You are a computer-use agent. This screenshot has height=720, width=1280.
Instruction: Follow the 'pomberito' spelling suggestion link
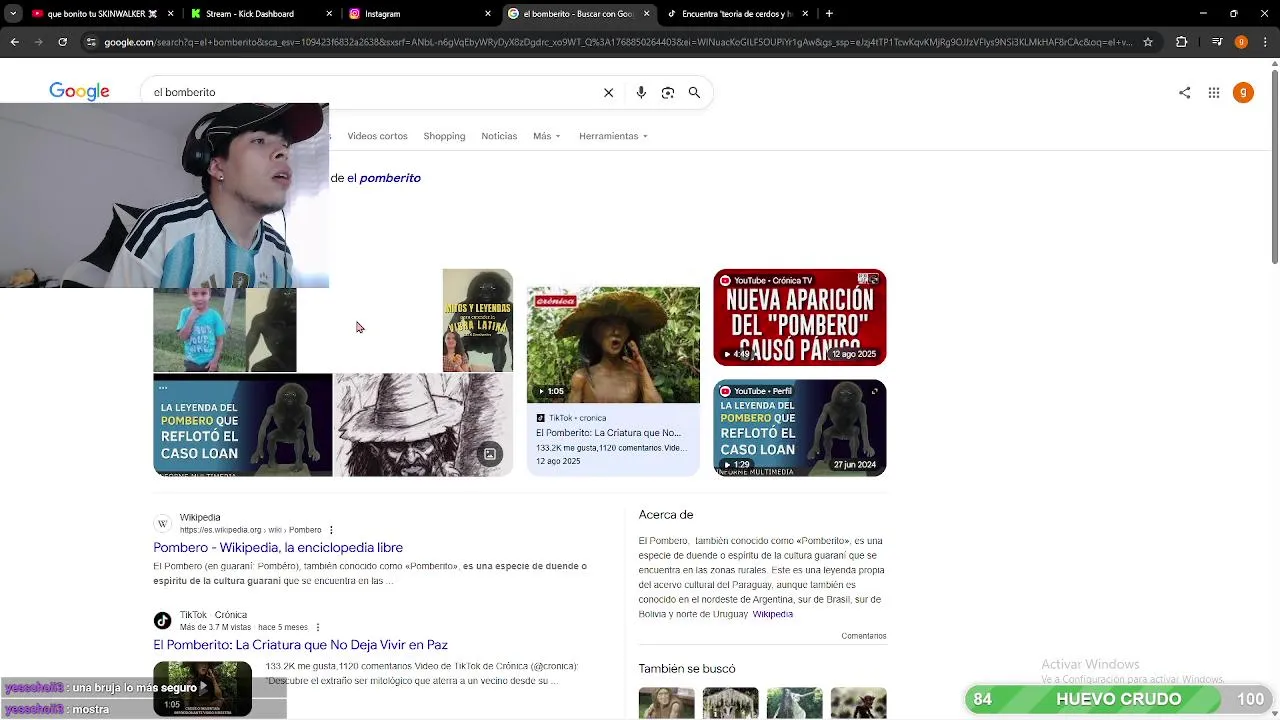390,178
